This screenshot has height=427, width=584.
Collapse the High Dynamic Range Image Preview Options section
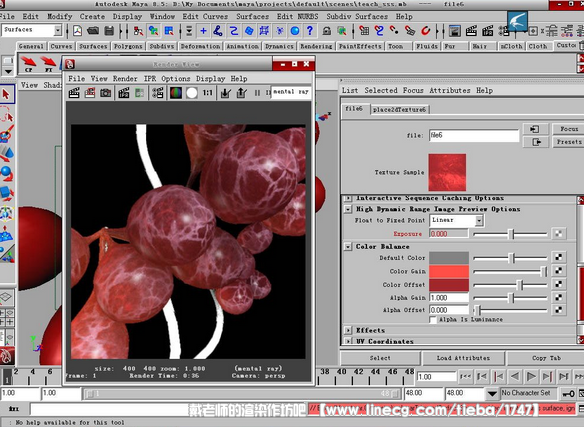click(348, 209)
